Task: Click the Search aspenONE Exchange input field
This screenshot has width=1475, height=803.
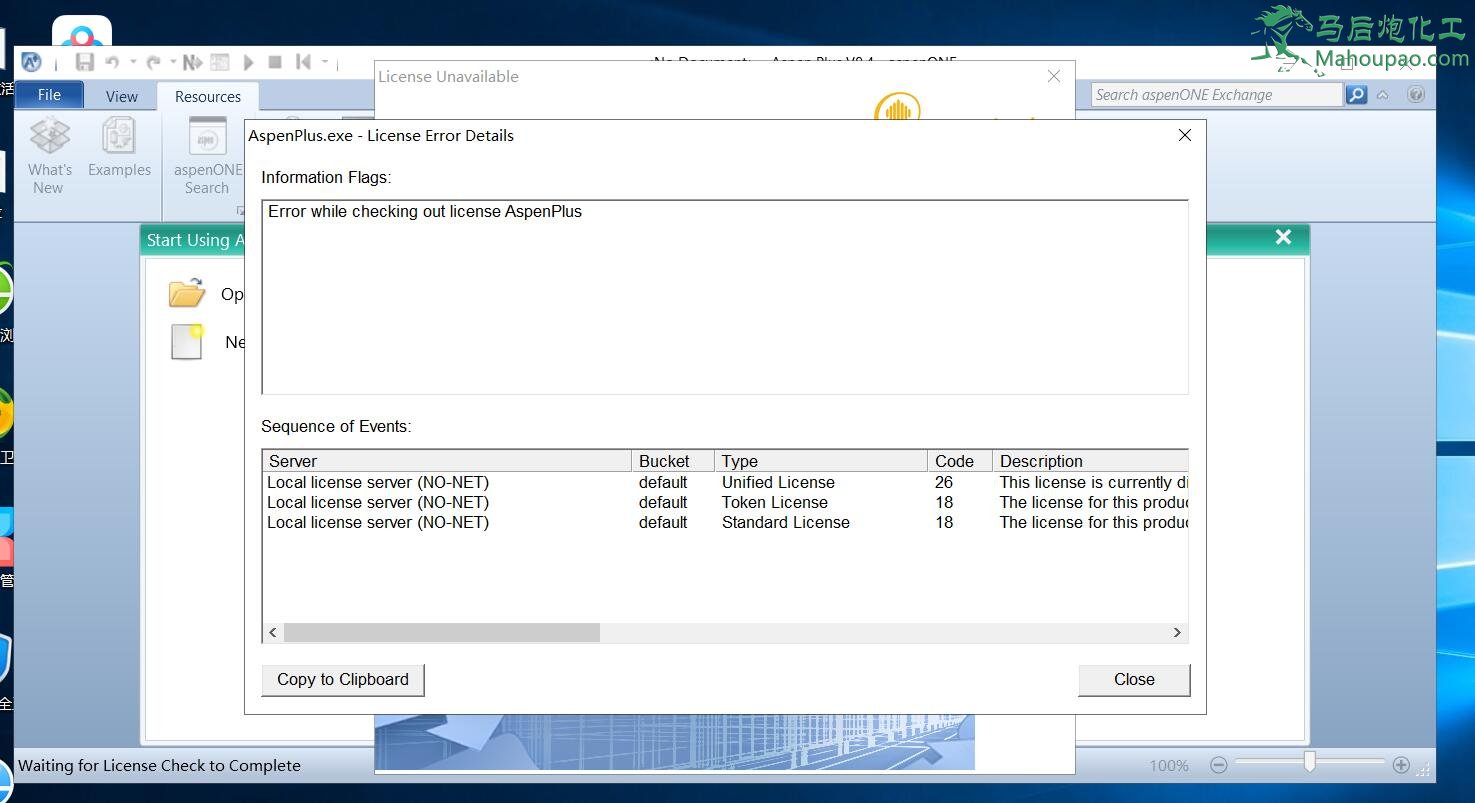Action: (x=1216, y=95)
